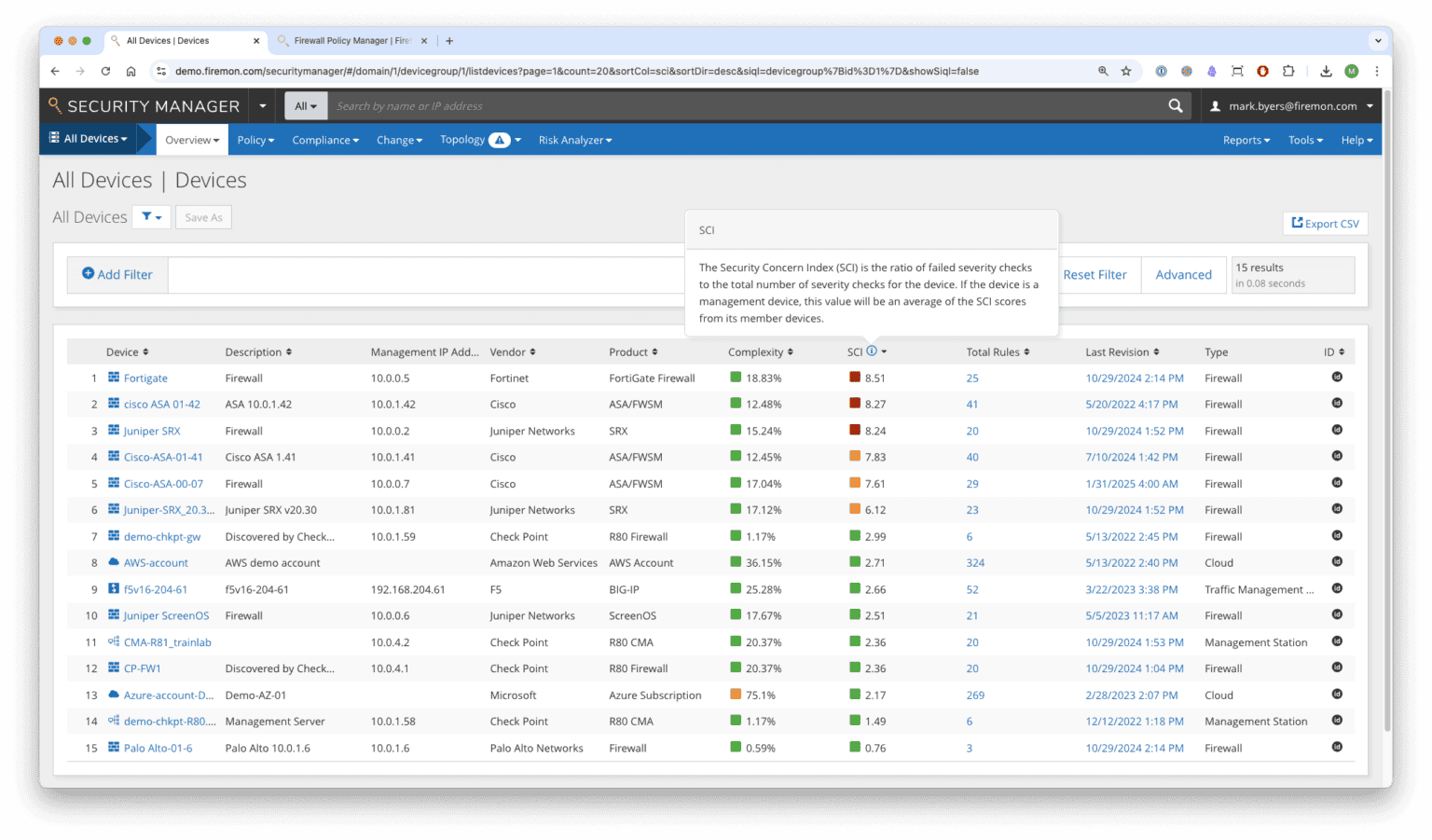This screenshot has width=1432, height=840.
Task: Toggle the Device column sort arrows
Action: pyautogui.click(x=146, y=351)
